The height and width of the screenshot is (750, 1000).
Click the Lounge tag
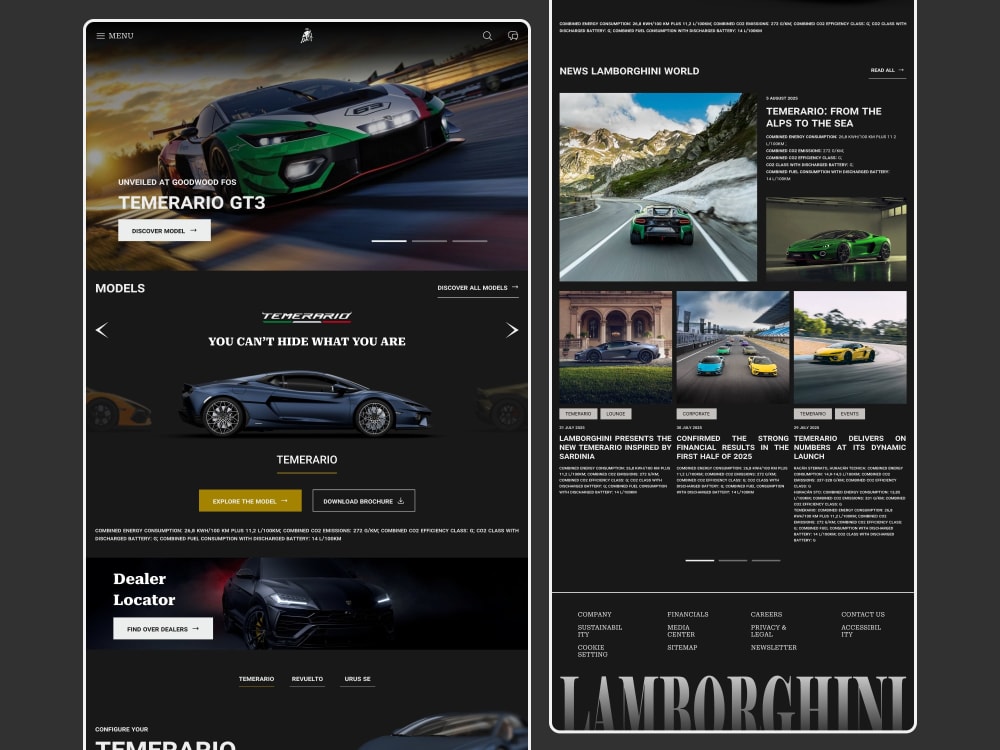coord(615,414)
